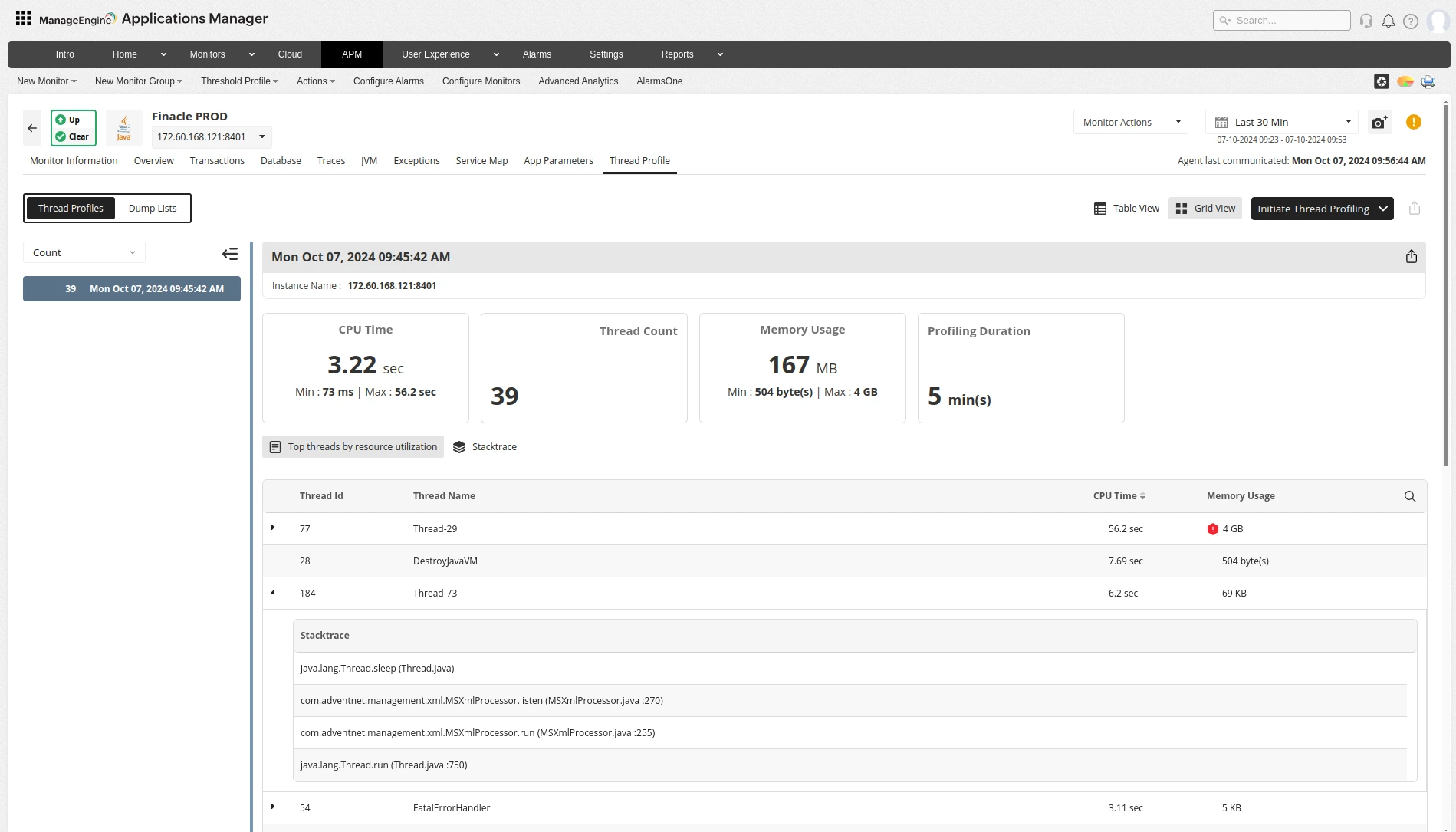Show the Stacktrace view
The image size is (1456, 832).
(485, 446)
